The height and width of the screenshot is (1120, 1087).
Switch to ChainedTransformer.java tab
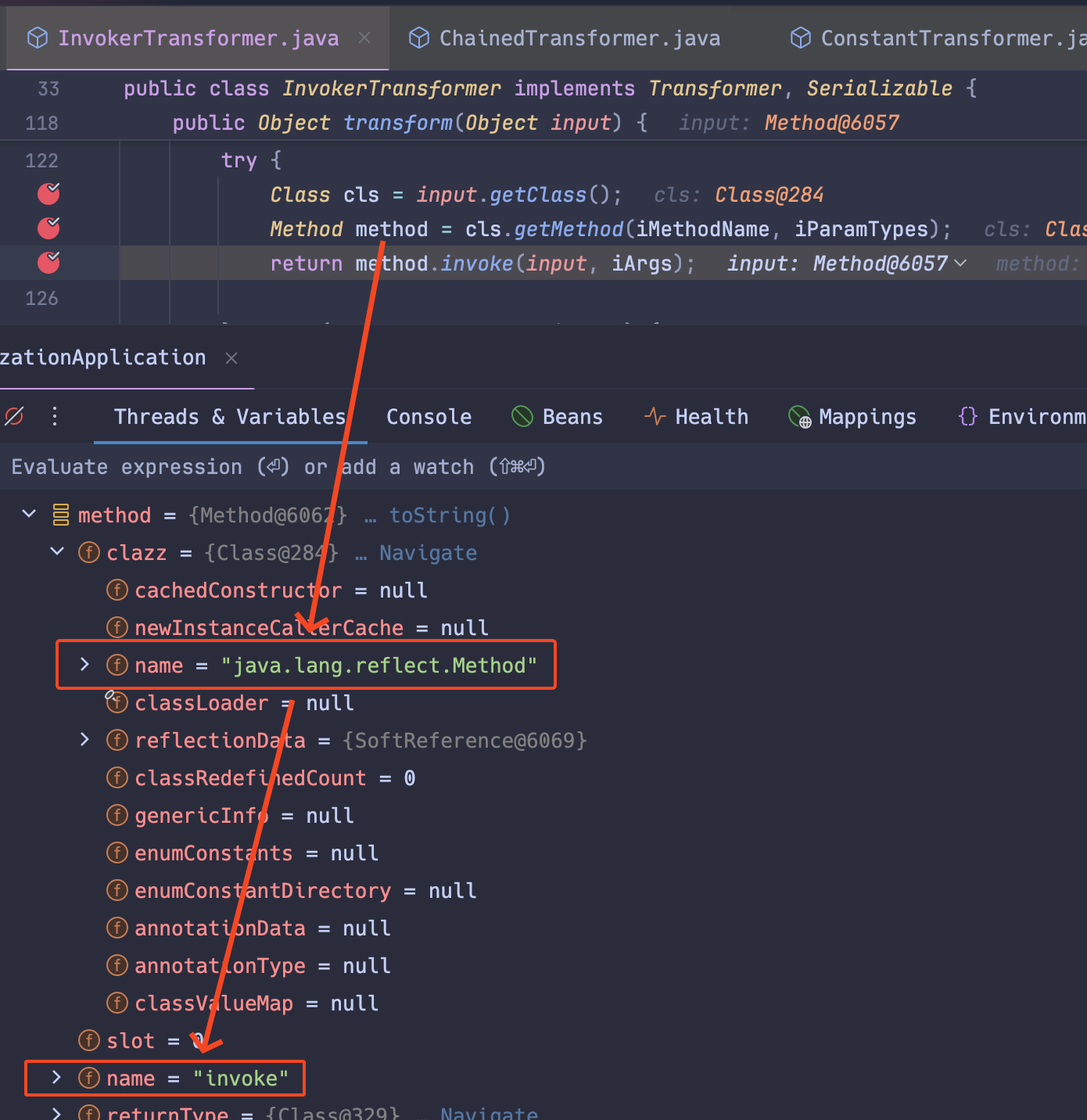[579, 37]
